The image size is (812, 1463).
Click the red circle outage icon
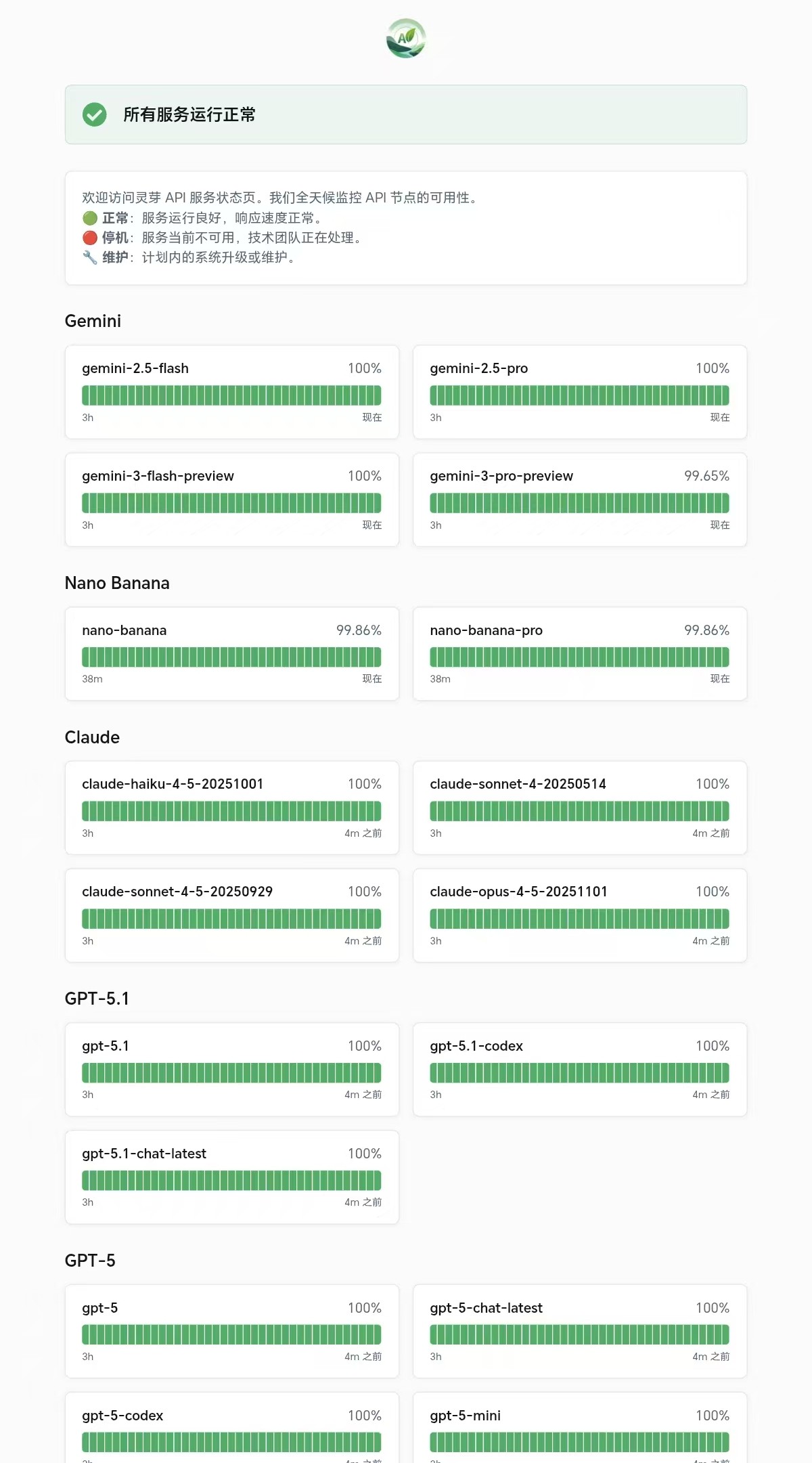(x=90, y=238)
